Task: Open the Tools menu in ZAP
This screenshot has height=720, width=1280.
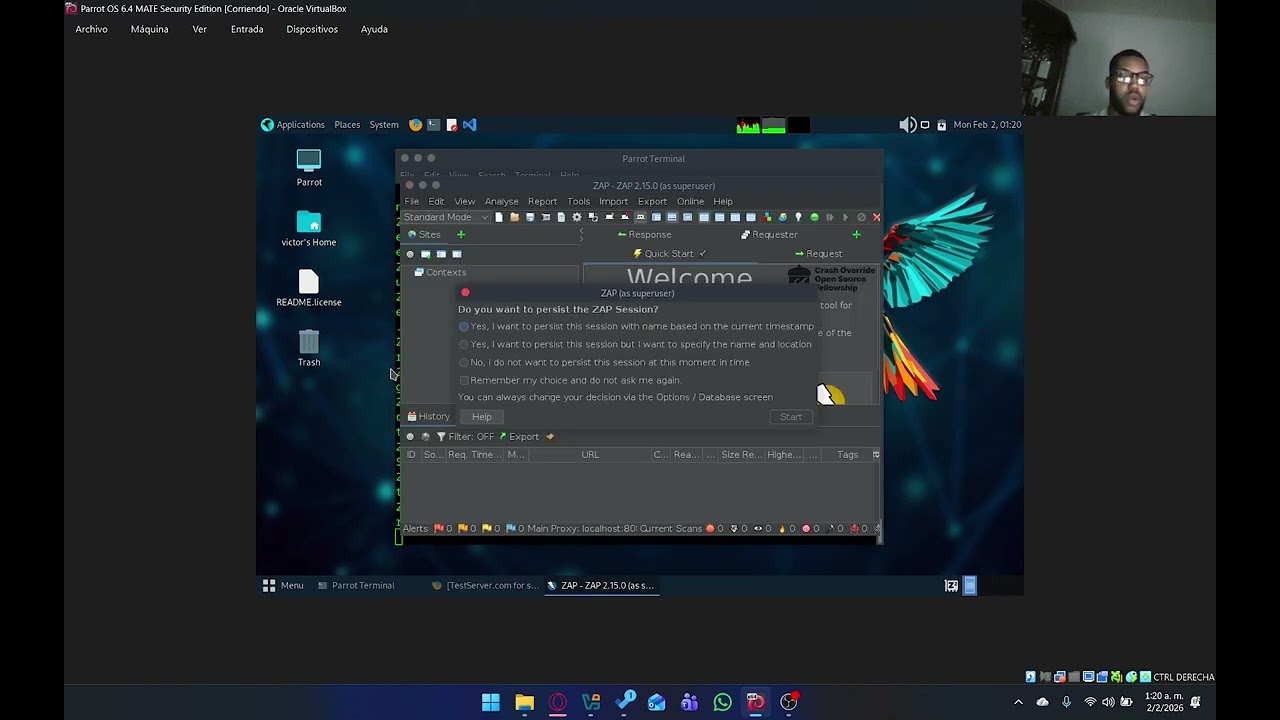Action: point(578,201)
